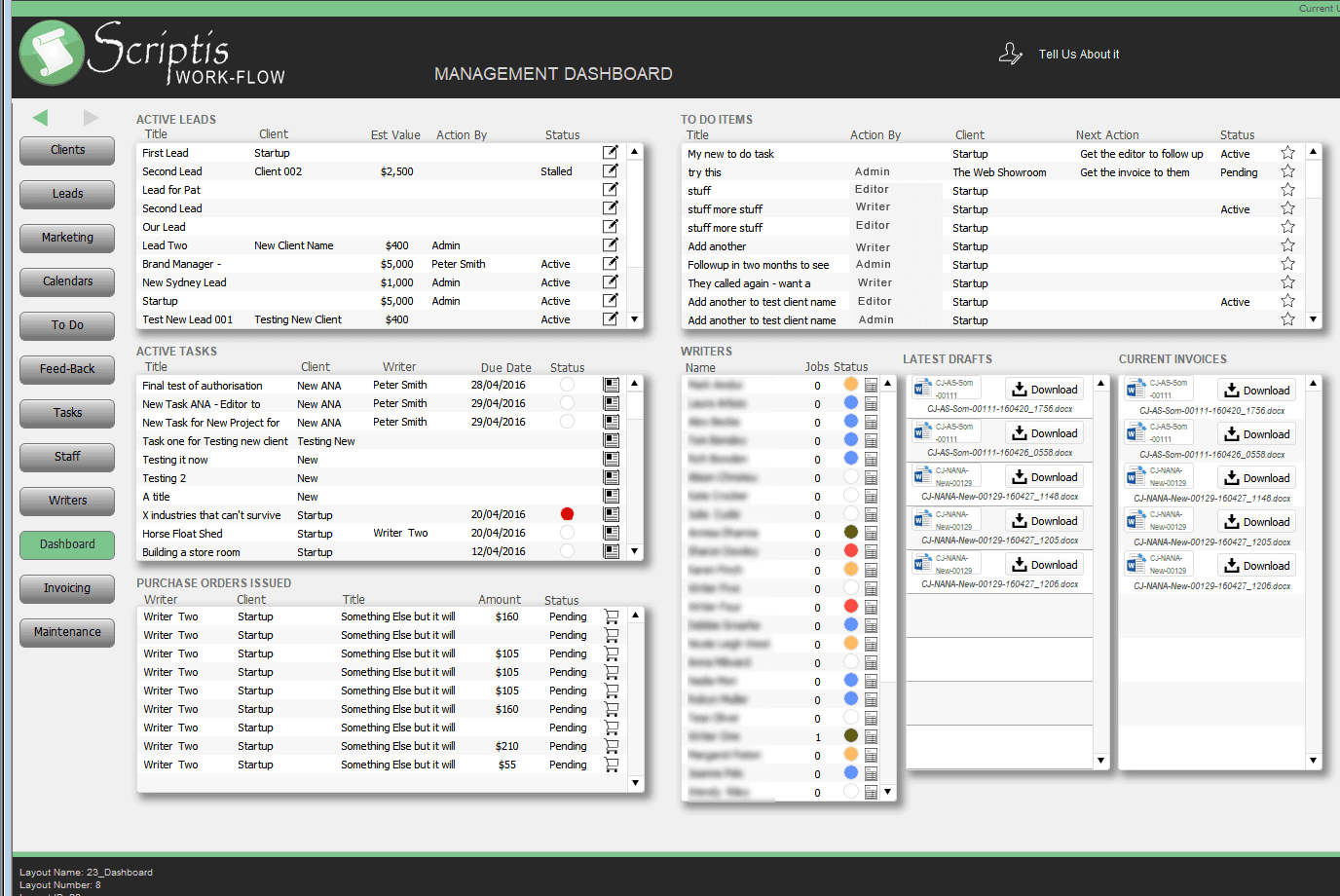Open detail icon for 'A title' task
The height and width of the screenshot is (896, 1340).
point(612,496)
